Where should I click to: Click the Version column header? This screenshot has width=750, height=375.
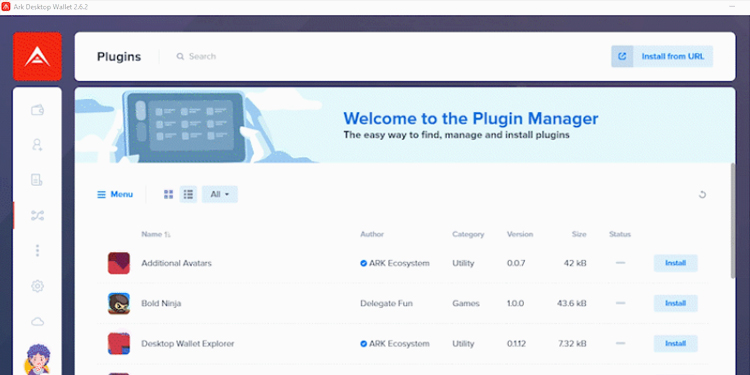[x=520, y=234]
